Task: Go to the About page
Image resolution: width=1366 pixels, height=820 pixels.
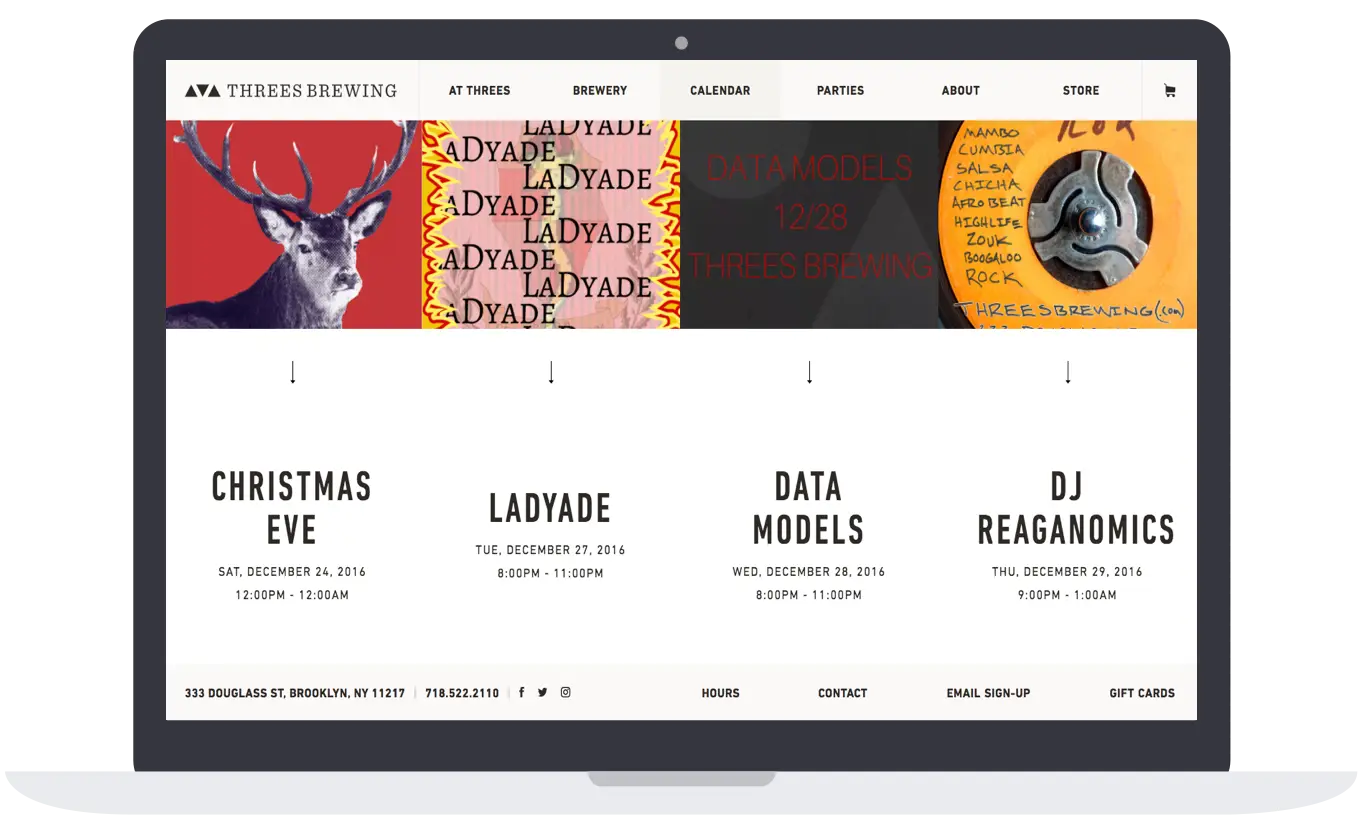Action: click(x=960, y=90)
